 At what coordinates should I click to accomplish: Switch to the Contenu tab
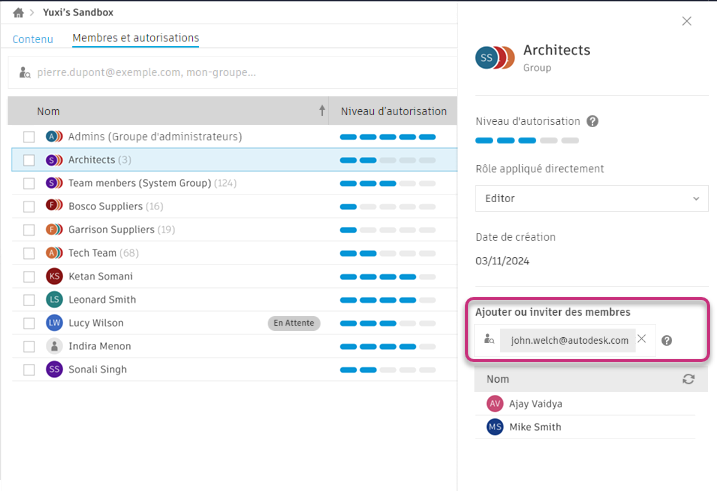33,39
